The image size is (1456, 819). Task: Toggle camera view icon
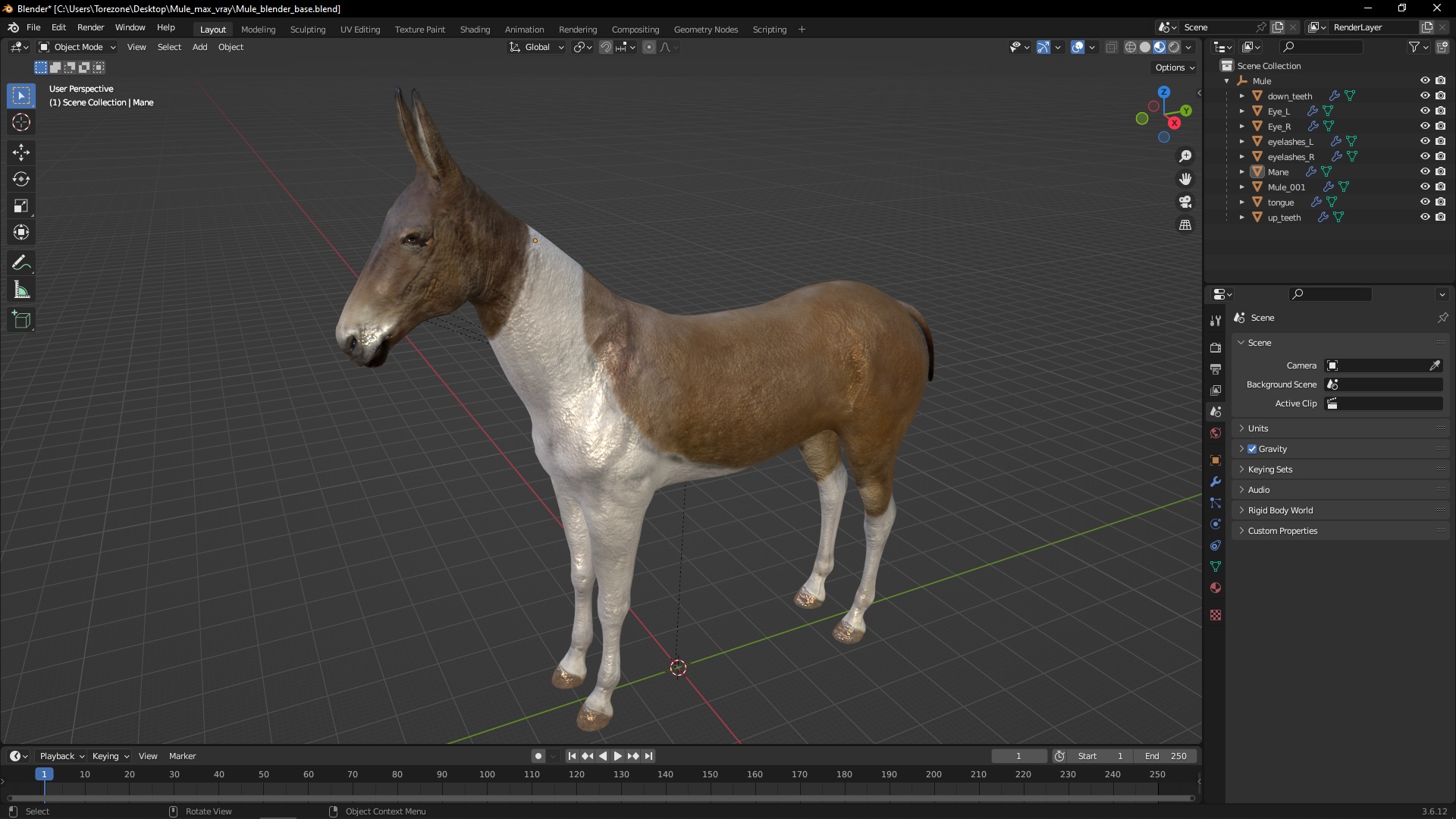click(x=1185, y=202)
